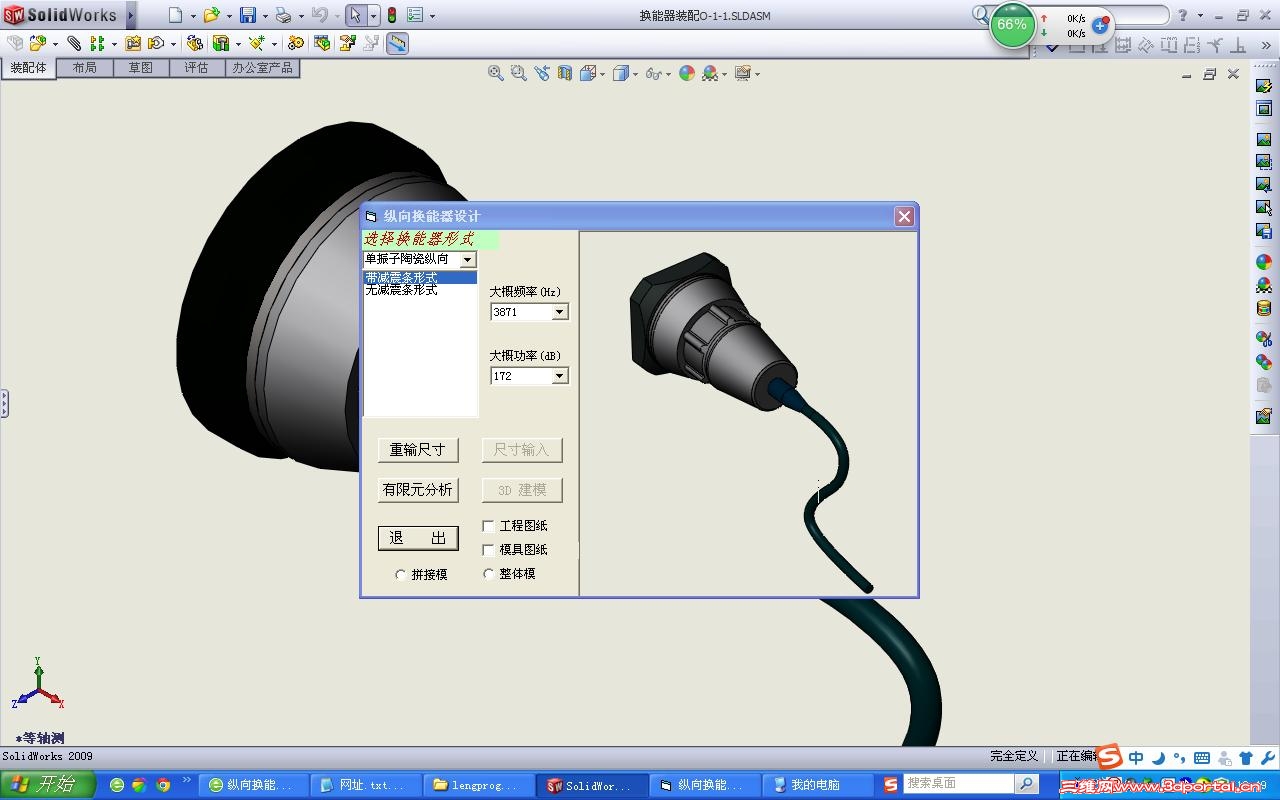Switch to the 评估 tab
This screenshot has width=1280, height=800.
[x=197, y=68]
